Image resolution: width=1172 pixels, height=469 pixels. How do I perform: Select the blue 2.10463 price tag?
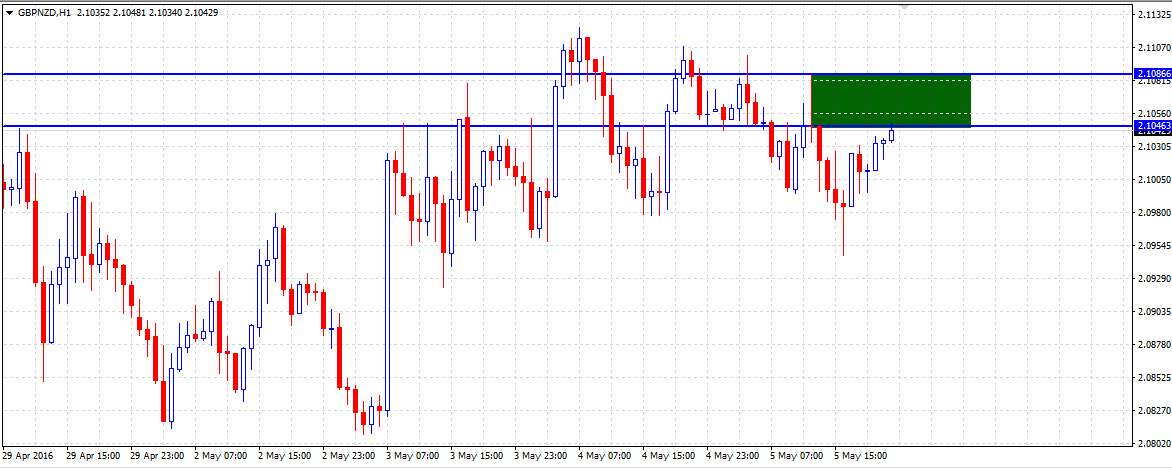pos(1153,126)
